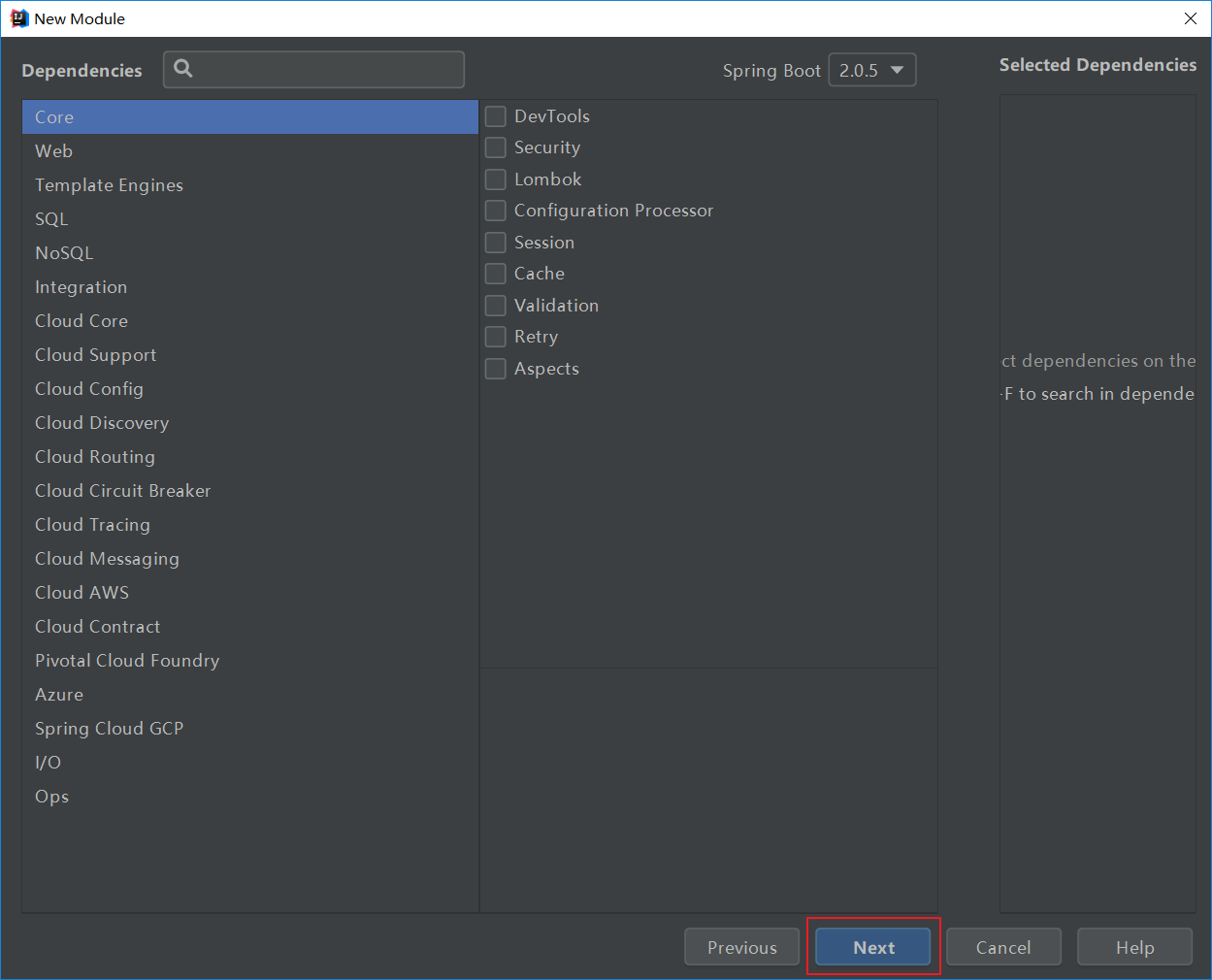The height and width of the screenshot is (980, 1212).
Task: Select Cloud Routing category
Action: (250, 457)
